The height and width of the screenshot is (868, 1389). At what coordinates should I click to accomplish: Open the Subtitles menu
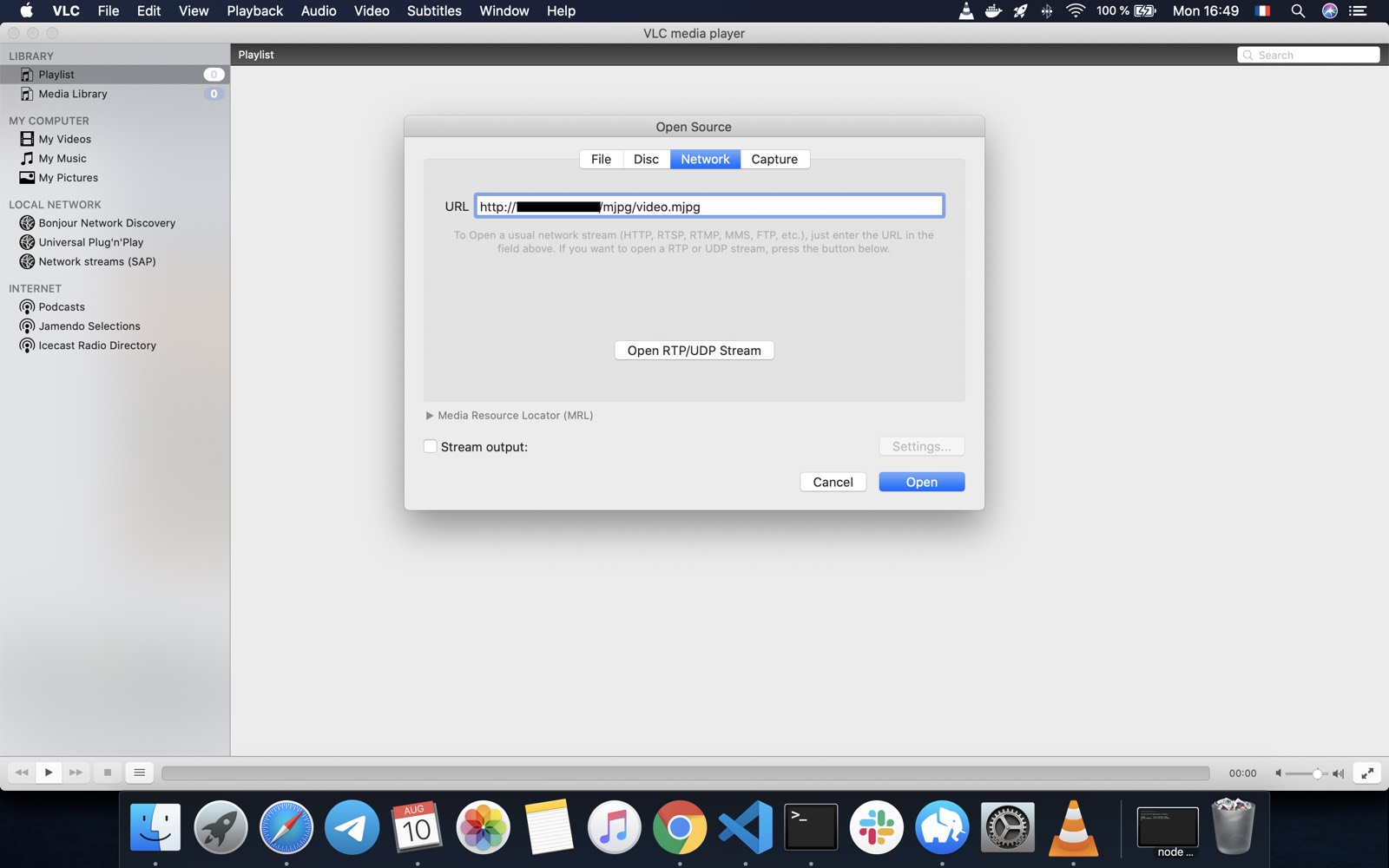point(434,10)
